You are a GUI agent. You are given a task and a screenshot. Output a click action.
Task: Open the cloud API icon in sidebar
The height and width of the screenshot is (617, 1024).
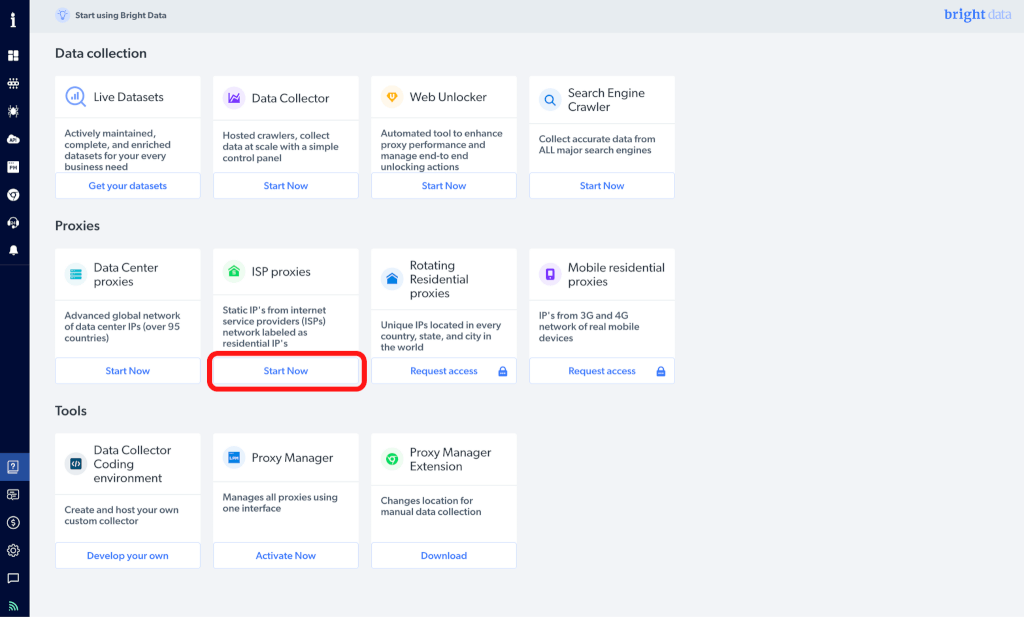tap(13, 139)
